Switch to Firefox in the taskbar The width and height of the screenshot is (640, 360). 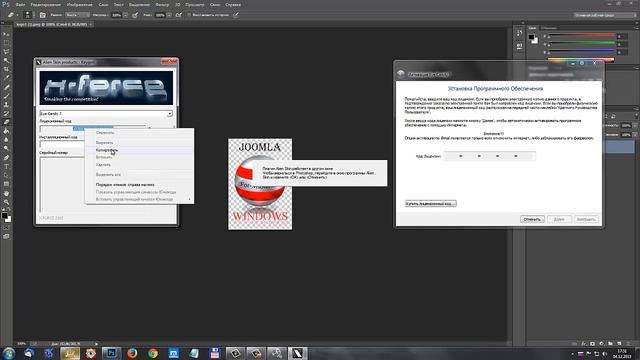click(132, 353)
